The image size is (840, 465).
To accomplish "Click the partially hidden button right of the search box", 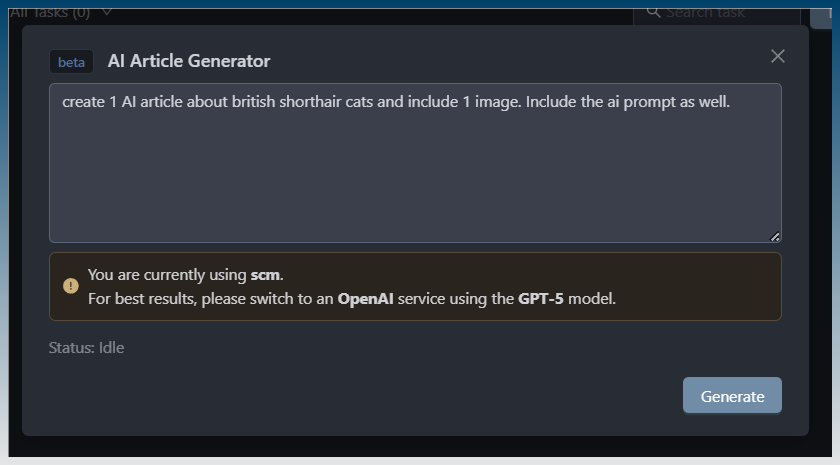I will click(820, 12).
